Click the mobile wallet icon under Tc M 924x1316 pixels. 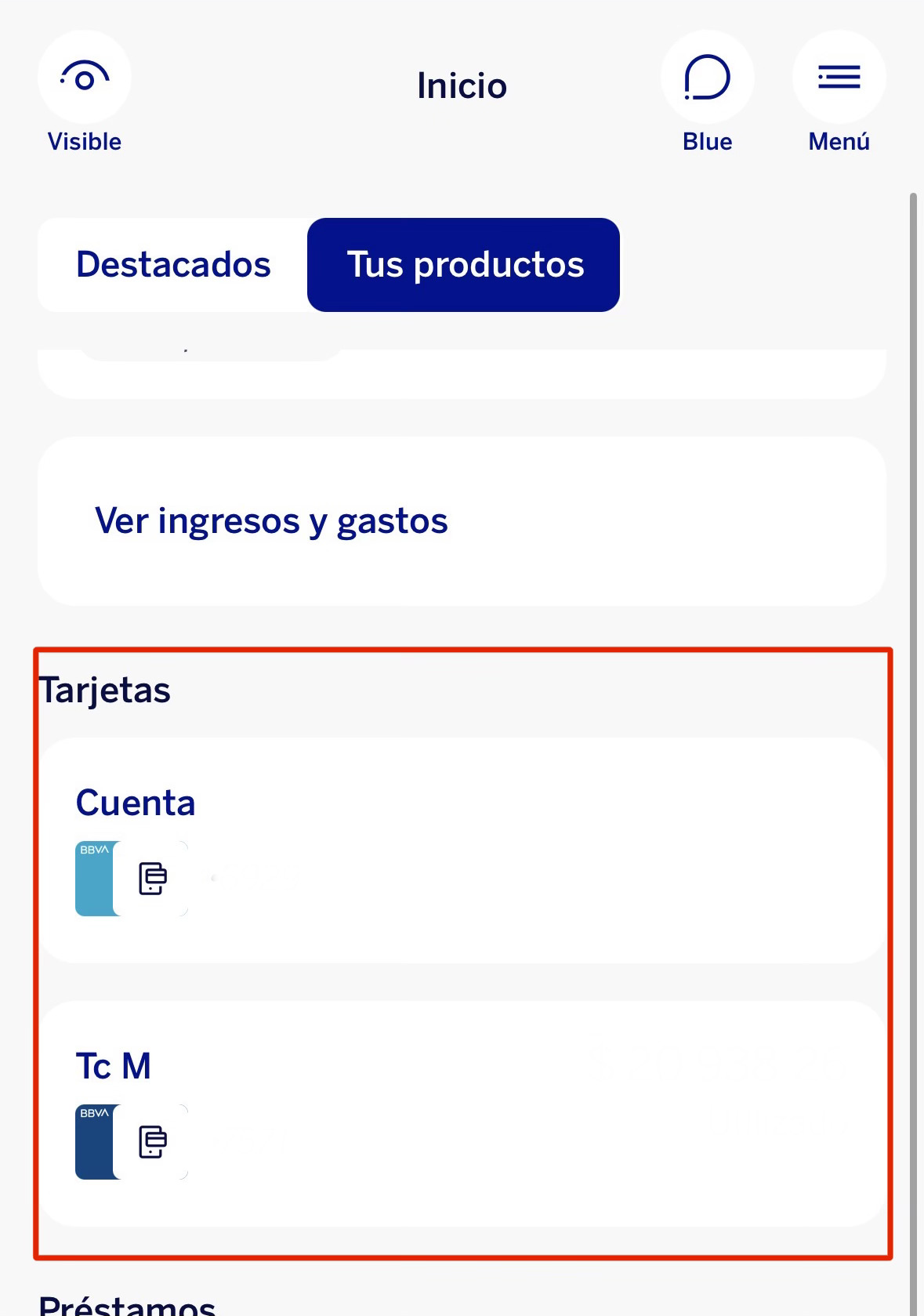point(153,1142)
